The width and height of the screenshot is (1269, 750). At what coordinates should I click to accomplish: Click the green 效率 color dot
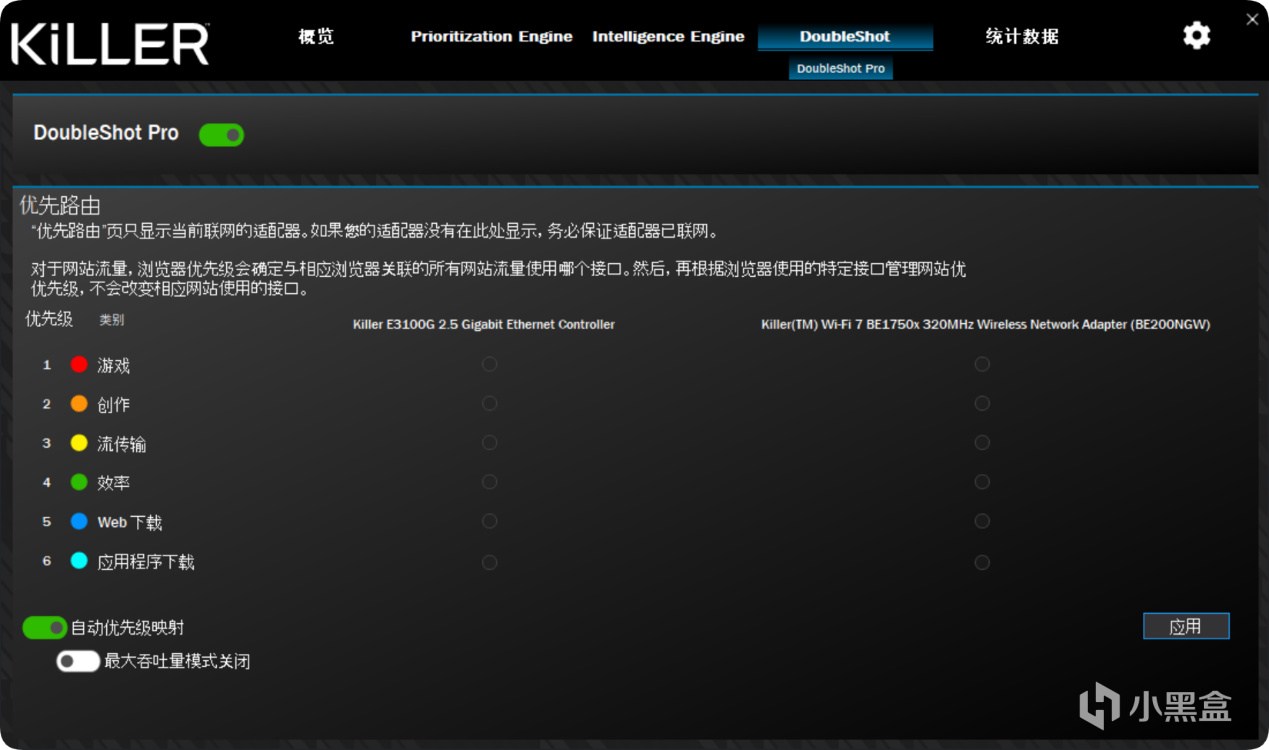[x=79, y=482]
